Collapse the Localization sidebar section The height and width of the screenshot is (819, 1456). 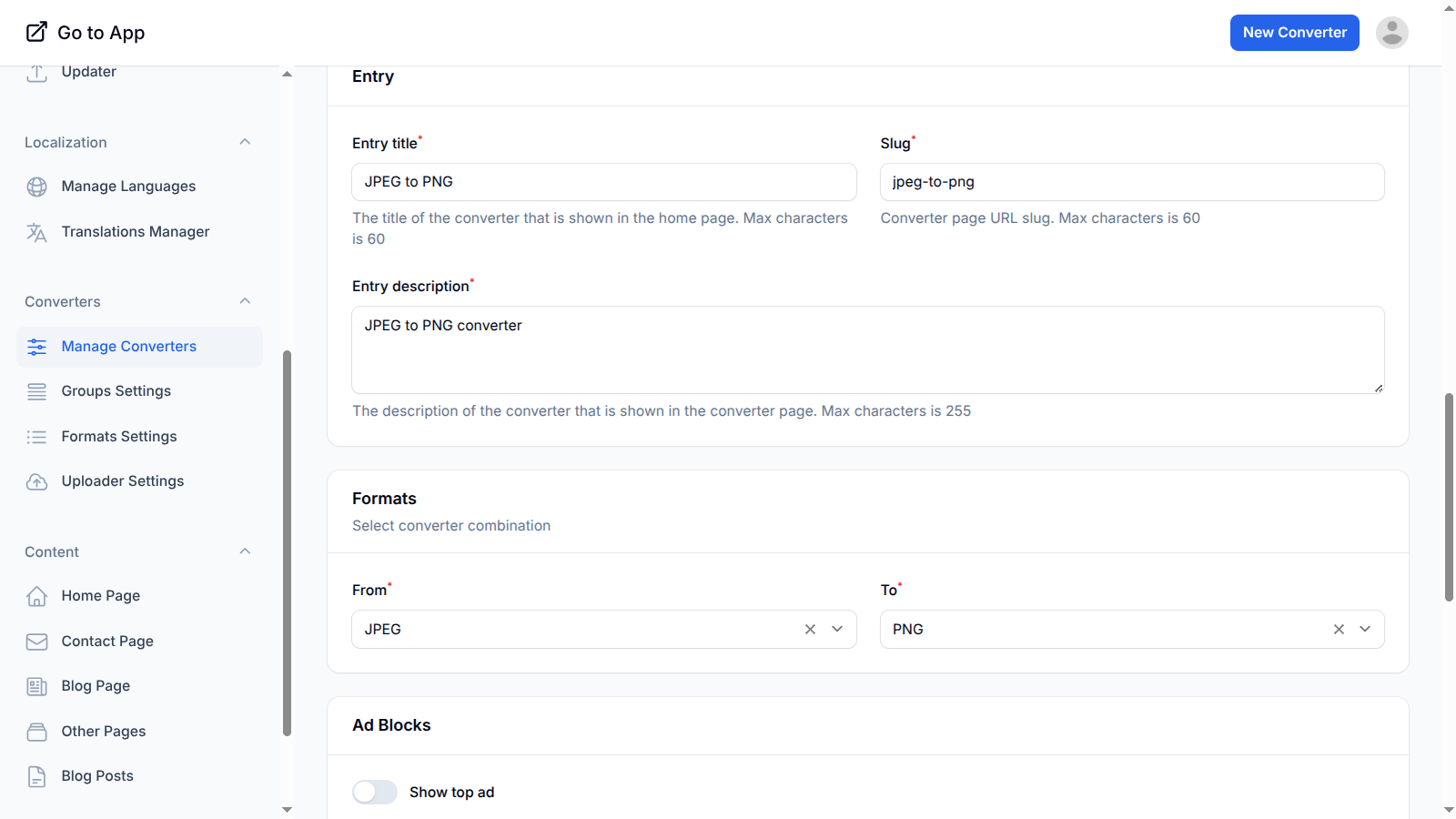pos(245,142)
